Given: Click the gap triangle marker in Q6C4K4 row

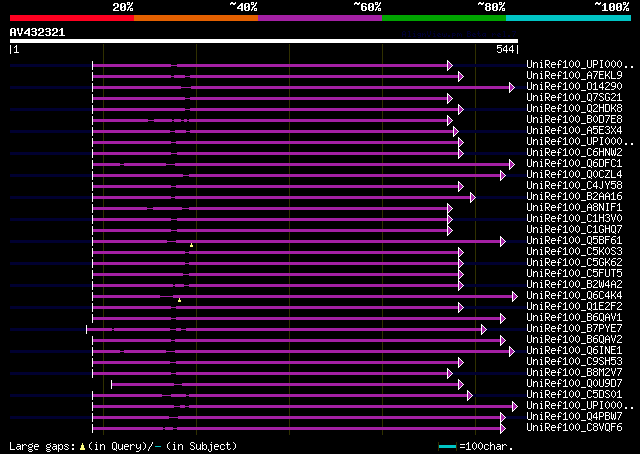Looking at the screenshot, I should point(179,300).
